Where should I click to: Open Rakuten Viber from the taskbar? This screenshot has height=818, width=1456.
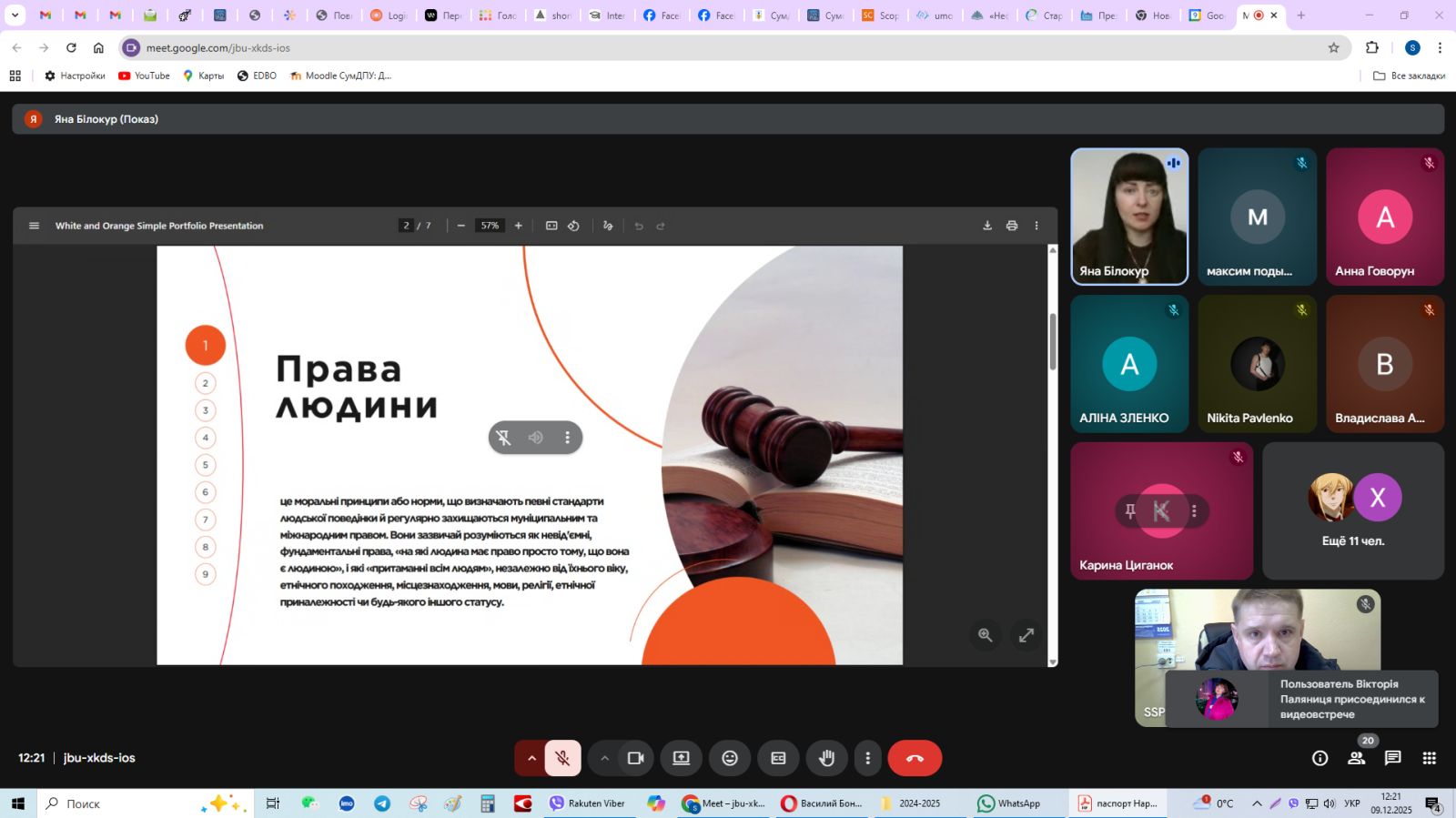click(x=587, y=803)
